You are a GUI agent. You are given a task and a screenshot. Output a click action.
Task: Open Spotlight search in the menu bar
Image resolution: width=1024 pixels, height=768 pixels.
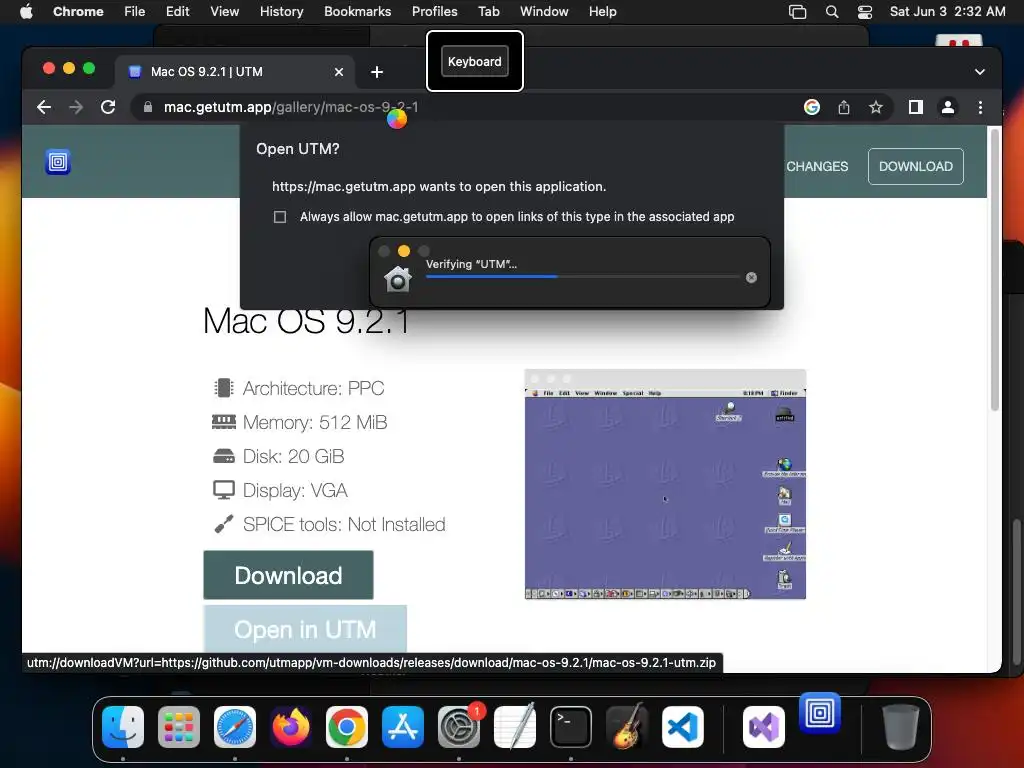[832, 12]
